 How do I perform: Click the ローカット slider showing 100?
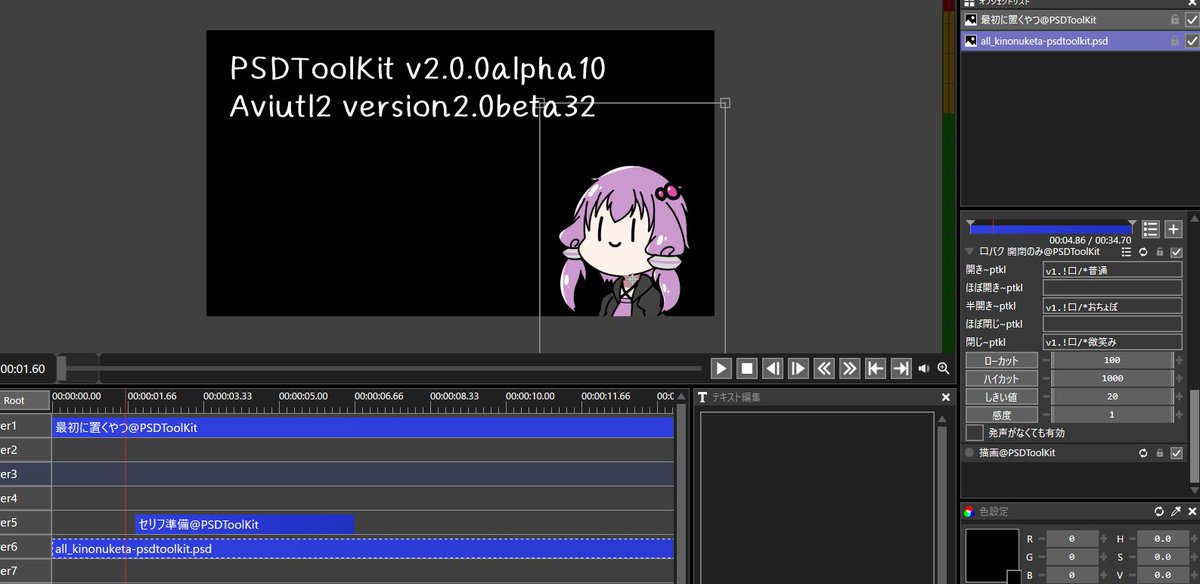tap(1111, 360)
